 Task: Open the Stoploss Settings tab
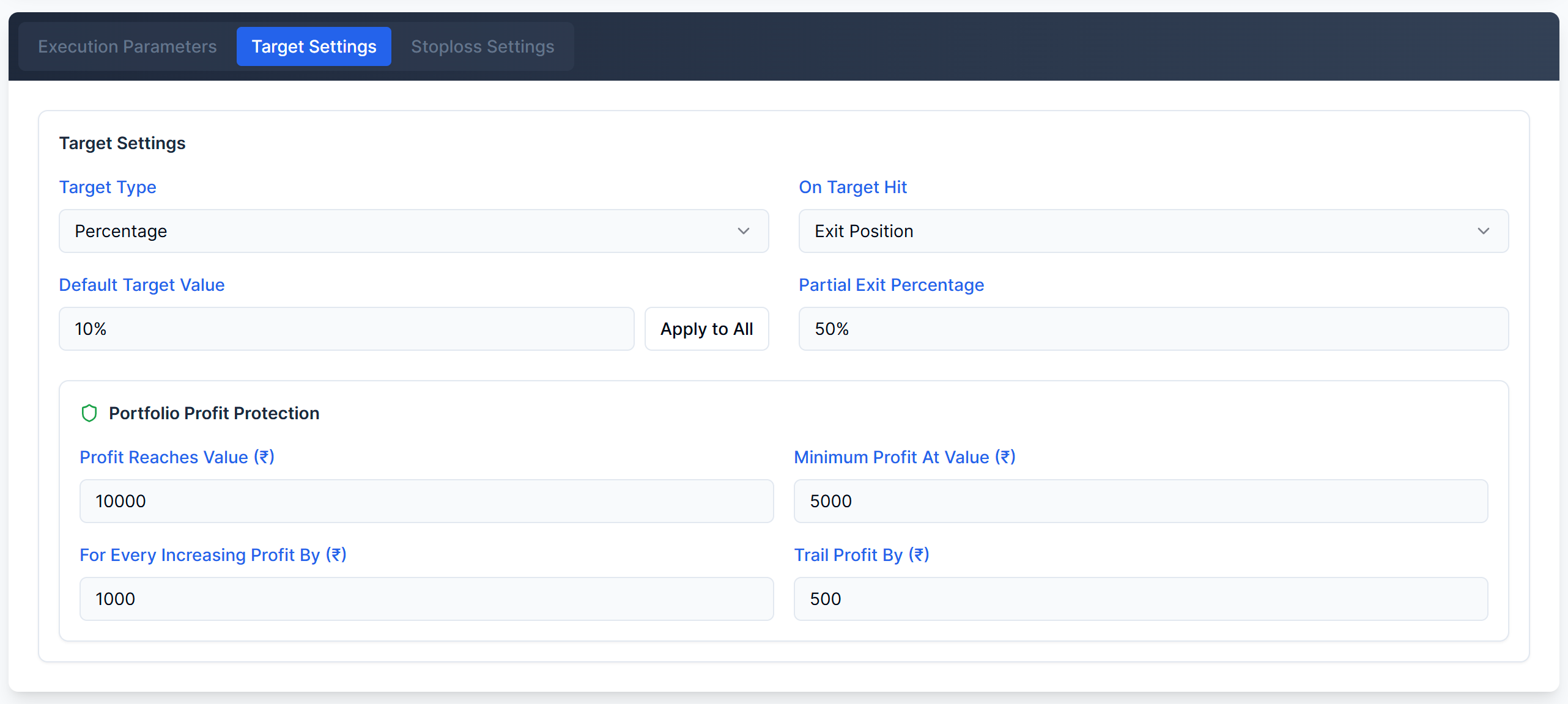(x=483, y=46)
